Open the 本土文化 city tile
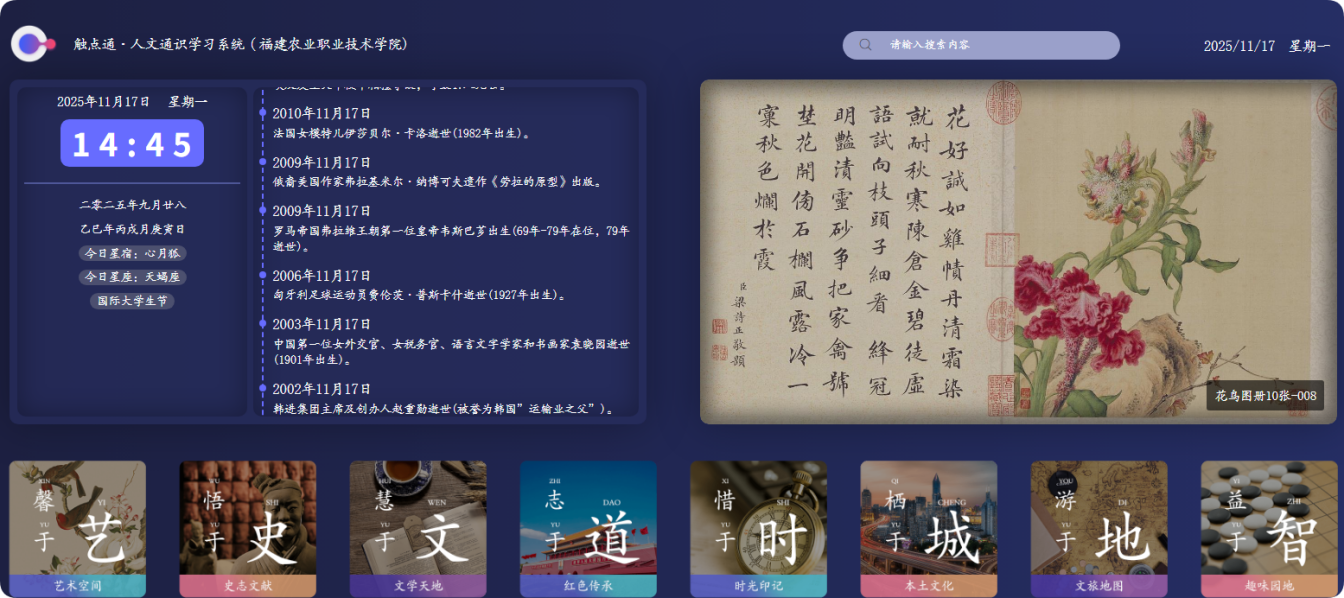Screen dimensions: 1344x598 929,528
